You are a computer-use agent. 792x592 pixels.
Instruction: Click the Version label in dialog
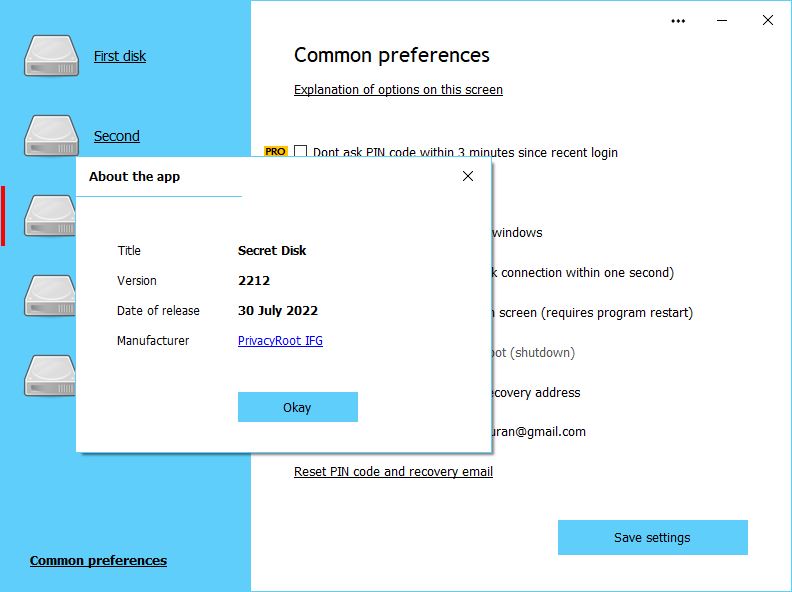(x=137, y=281)
